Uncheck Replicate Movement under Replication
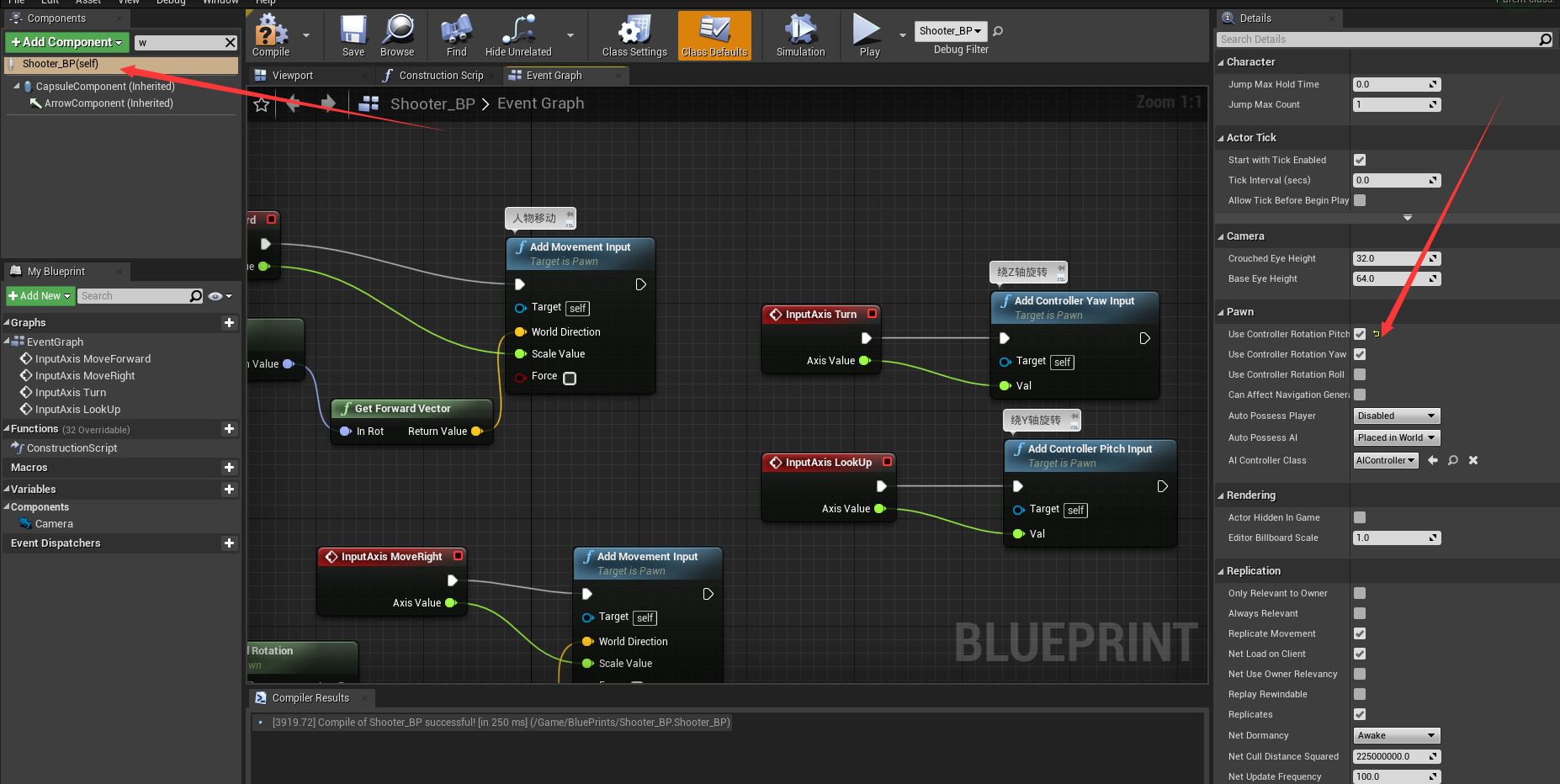 click(1360, 633)
